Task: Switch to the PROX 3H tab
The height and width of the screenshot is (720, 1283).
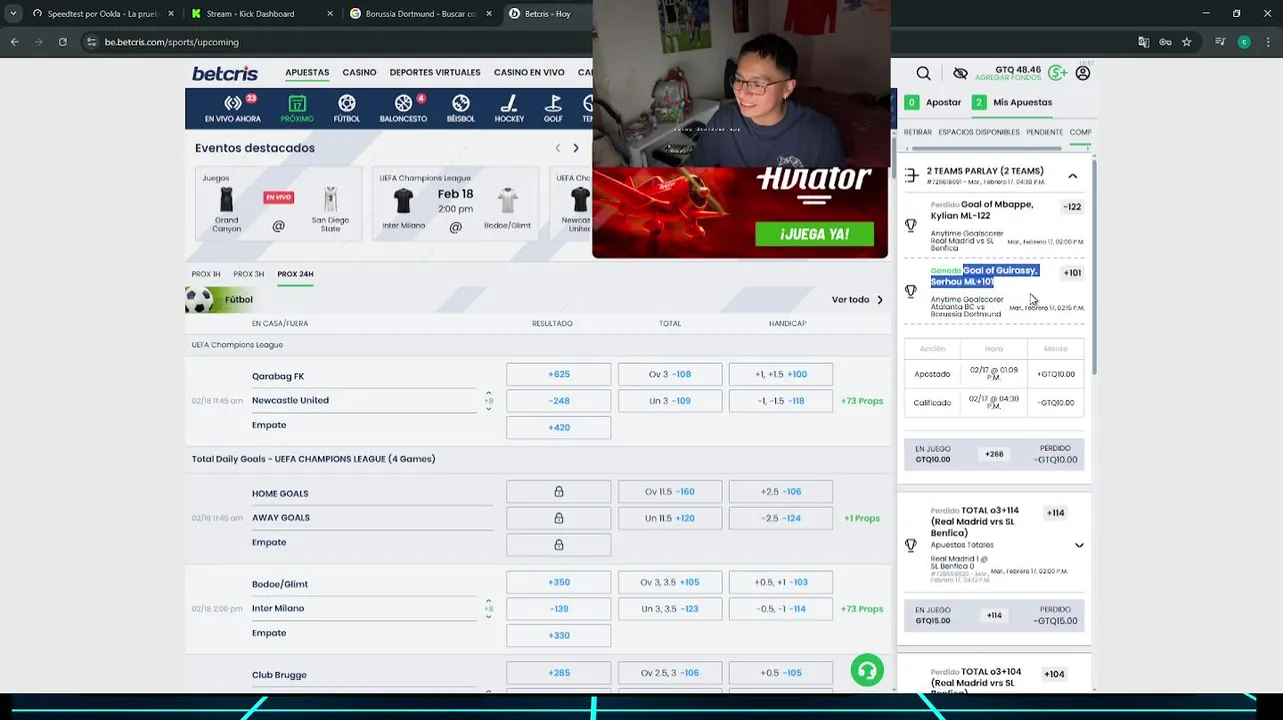Action: point(249,274)
